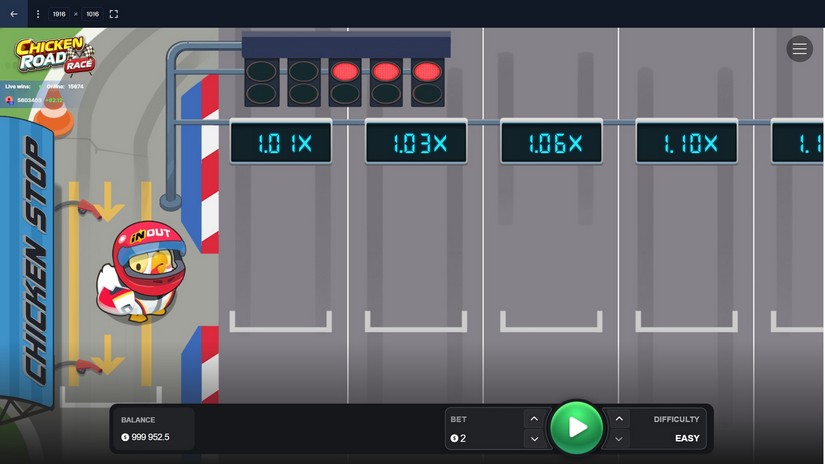This screenshot has height=464, width=825.
Task: Click the Online player count text
Action: click(65, 86)
